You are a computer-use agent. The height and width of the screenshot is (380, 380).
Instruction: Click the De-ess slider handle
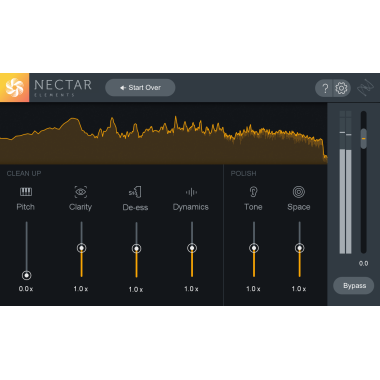pyautogui.click(x=136, y=248)
